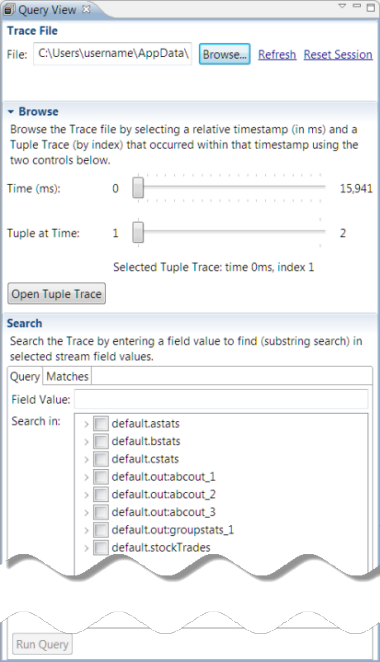The height and width of the screenshot is (662, 380).
Task: Select the default.out:abcout_2 label
Action: pos(164,494)
